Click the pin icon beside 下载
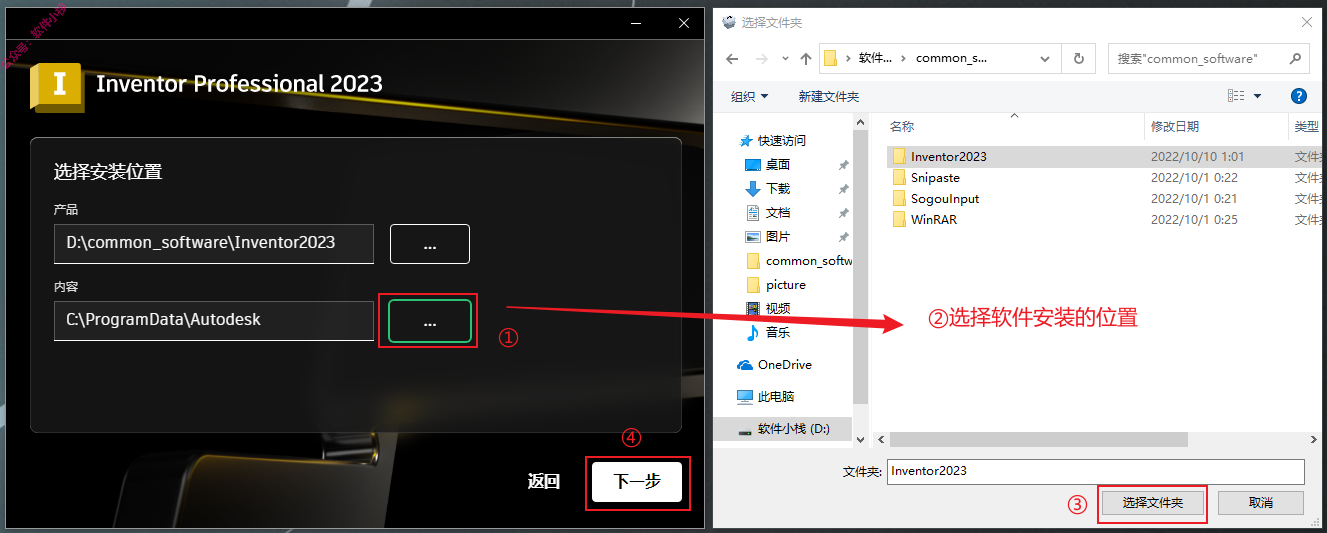This screenshot has width=1327, height=533. click(x=844, y=189)
